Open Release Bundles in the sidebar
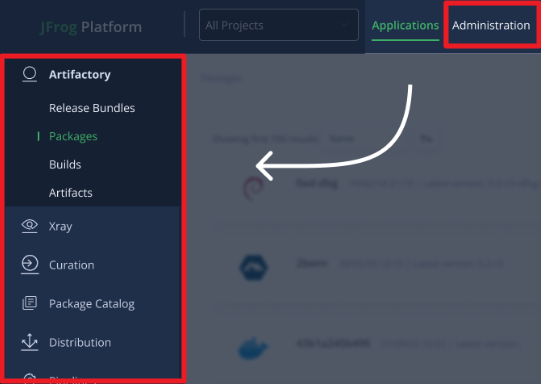The width and height of the screenshot is (541, 385). 92,108
